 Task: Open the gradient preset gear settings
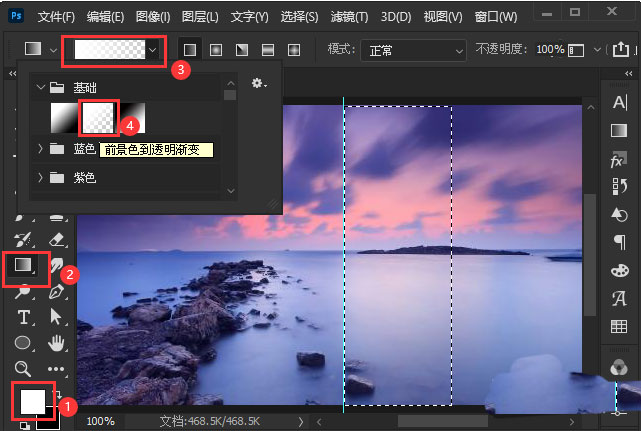259,85
